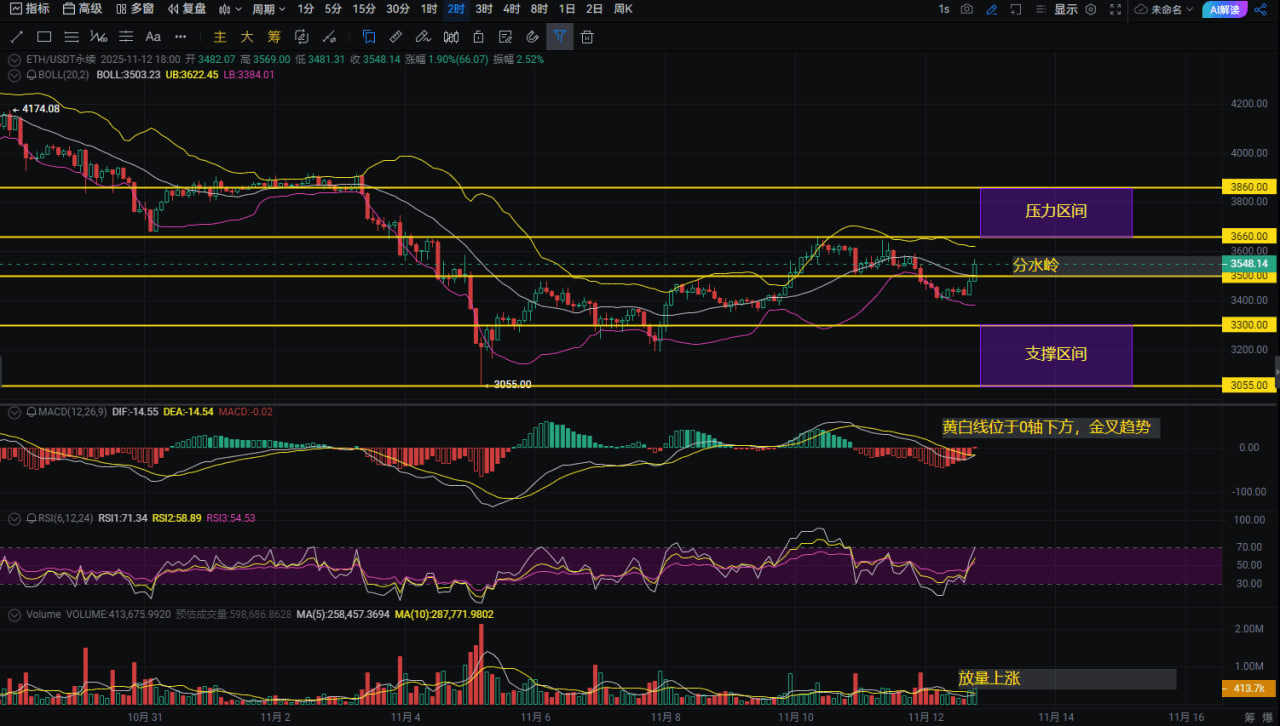
Task: Click the purple 压力区间 resistance zone box
Action: coord(1056,212)
